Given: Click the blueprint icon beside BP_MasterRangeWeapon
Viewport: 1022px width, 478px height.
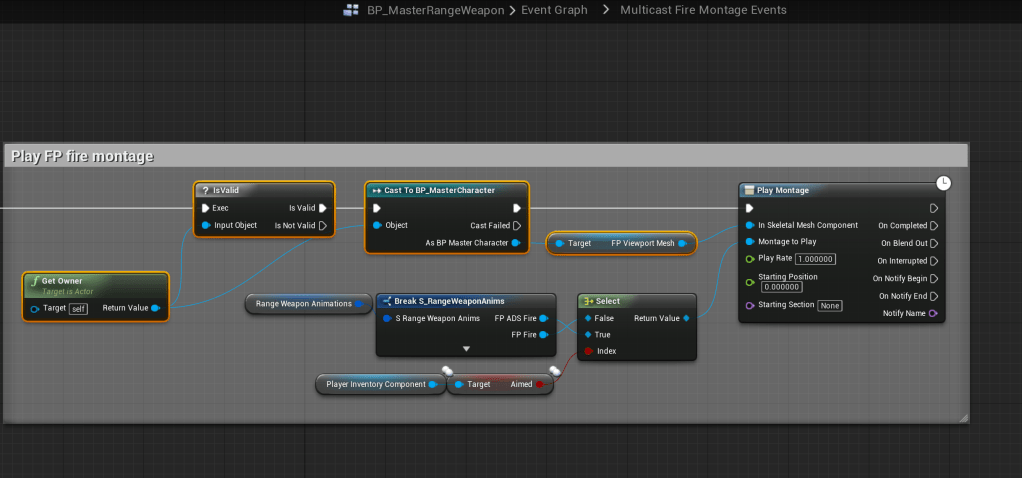Looking at the screenshot, I should [350, 10].
